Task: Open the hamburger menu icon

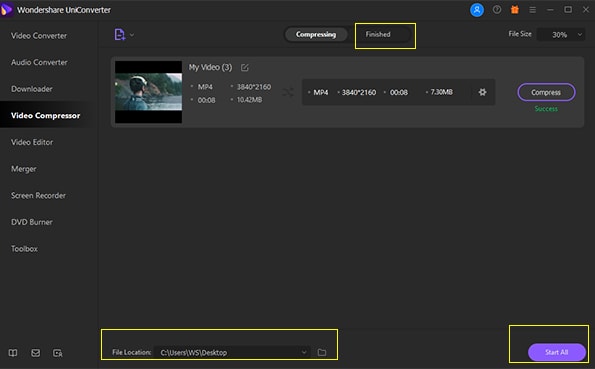Action: (532, 10)
